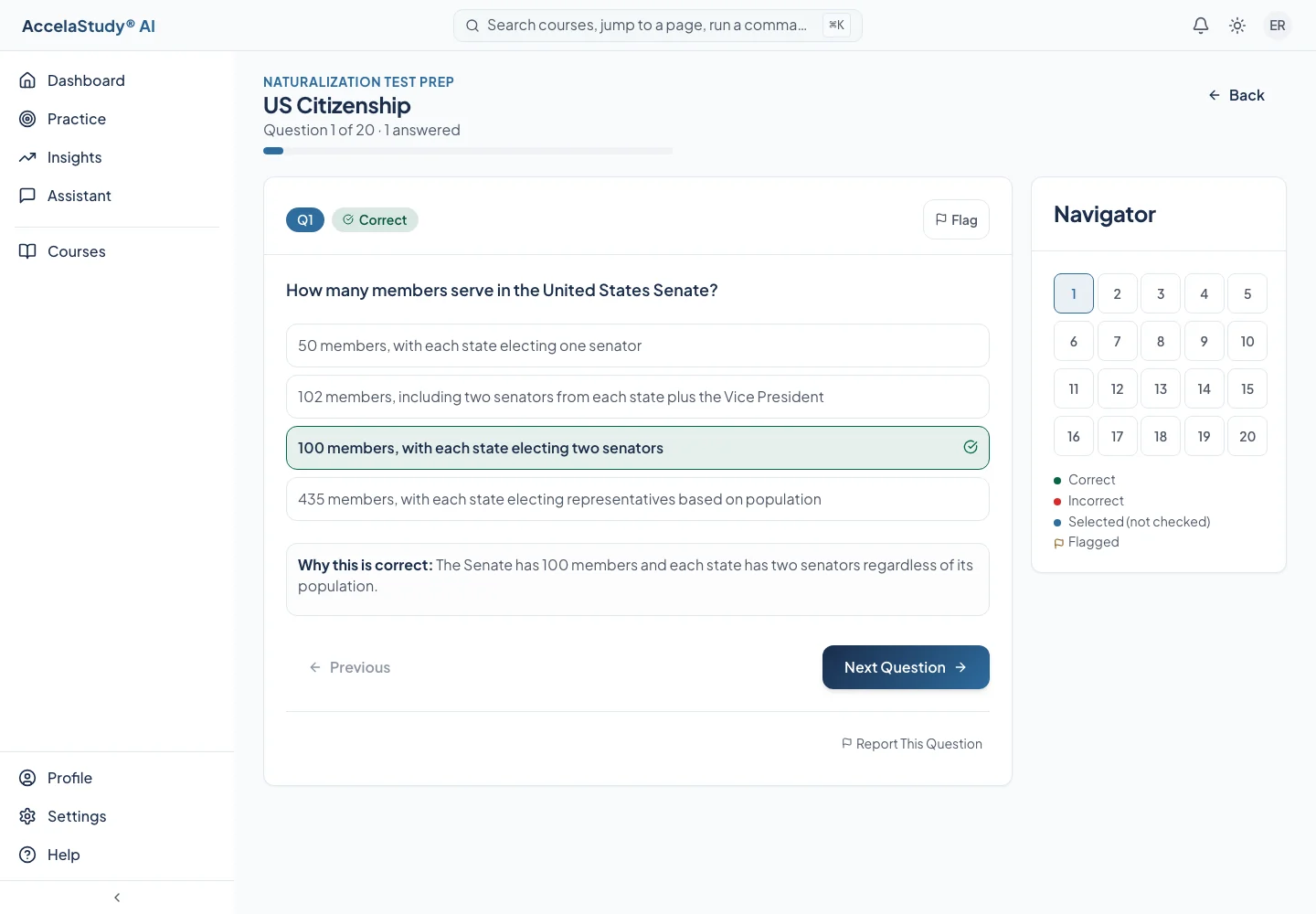Jump to question 14 in Navigator
Viewport: 1316px width, 914px height.
(1205, 388)
